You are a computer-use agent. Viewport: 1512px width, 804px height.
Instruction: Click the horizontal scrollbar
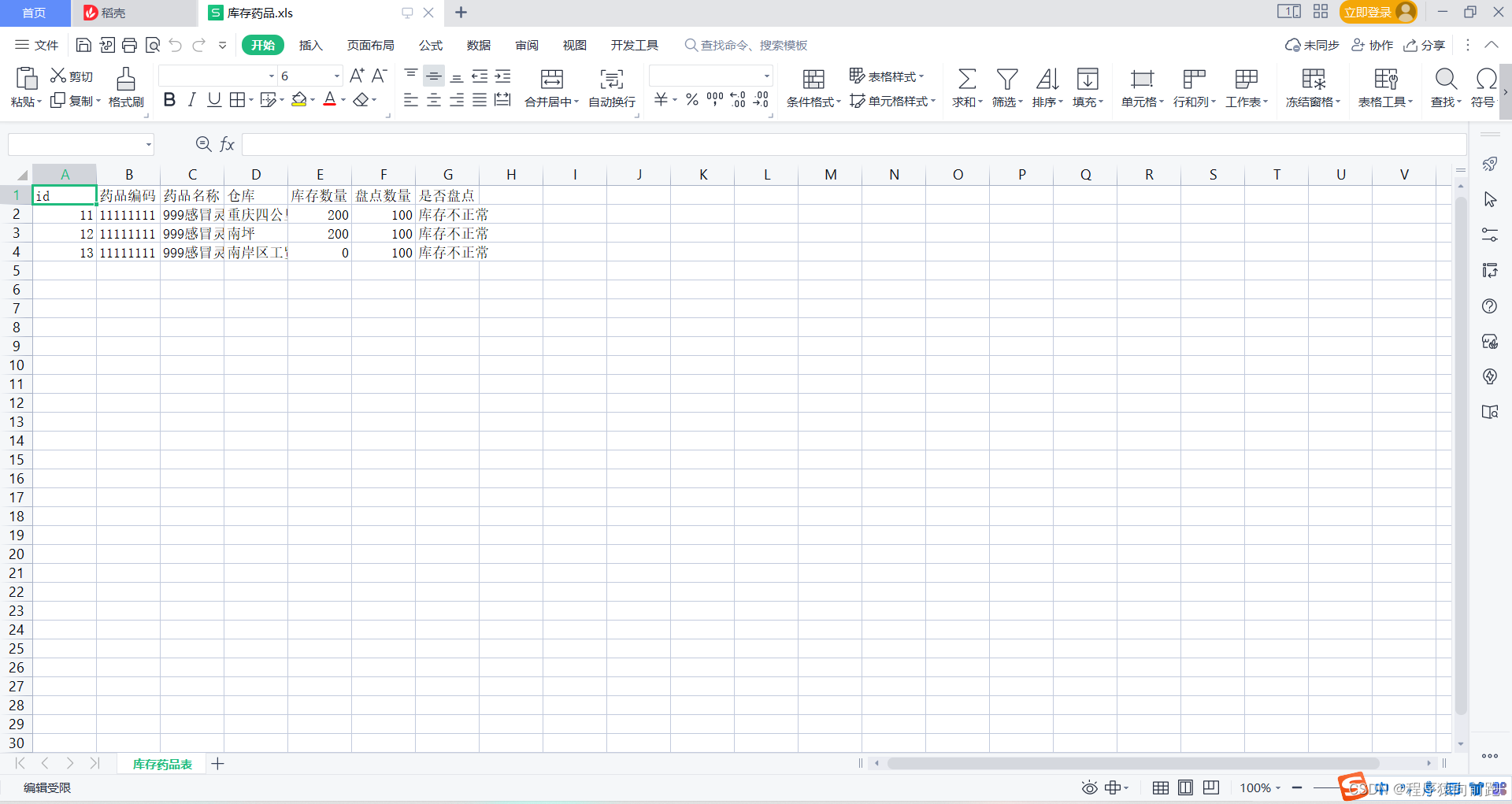[x=1132, y=763]
